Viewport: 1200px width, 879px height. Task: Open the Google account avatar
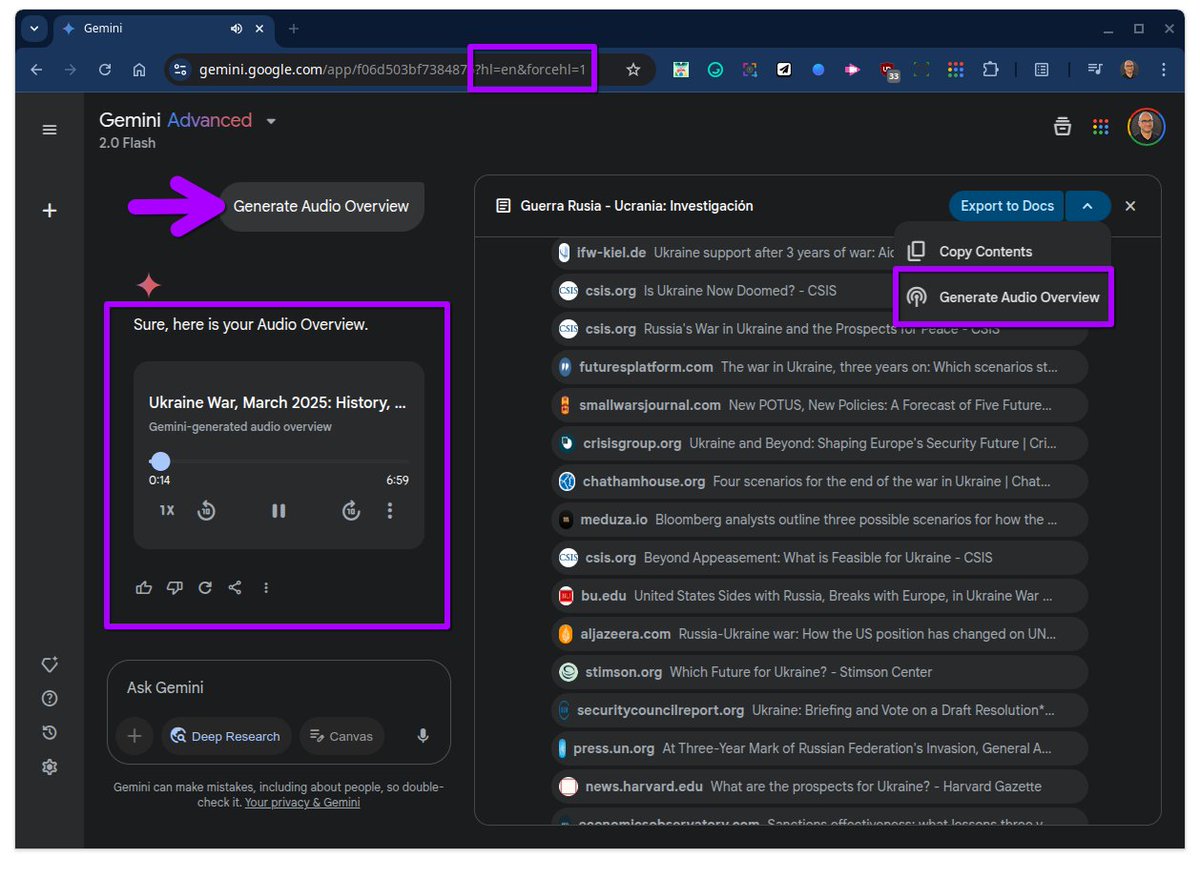1146,127
